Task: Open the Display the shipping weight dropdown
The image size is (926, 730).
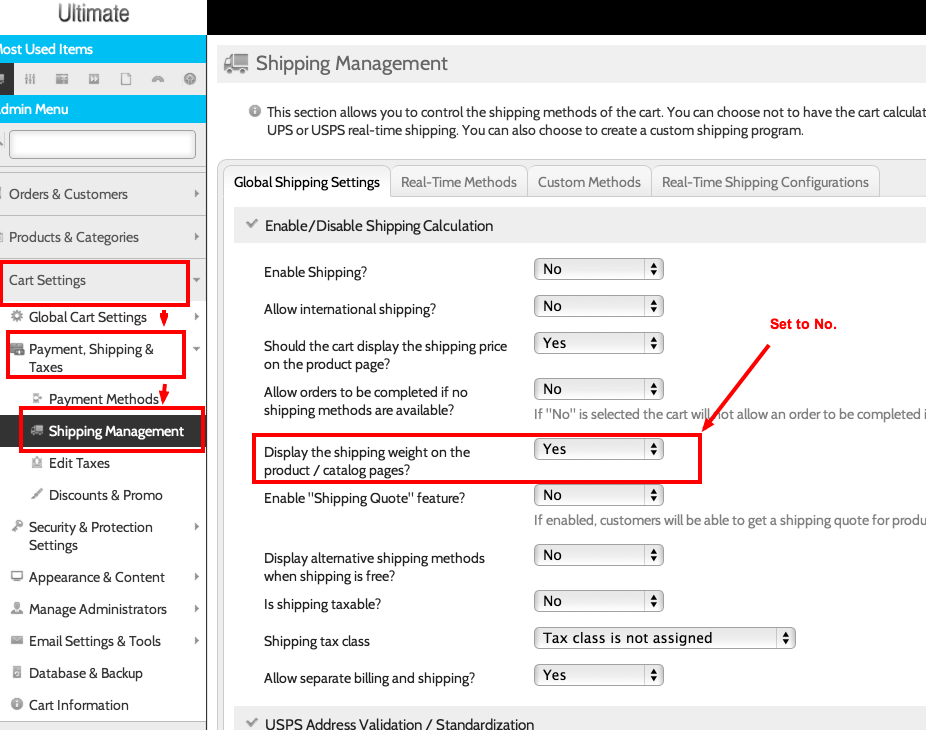Action: pos(598,449)
